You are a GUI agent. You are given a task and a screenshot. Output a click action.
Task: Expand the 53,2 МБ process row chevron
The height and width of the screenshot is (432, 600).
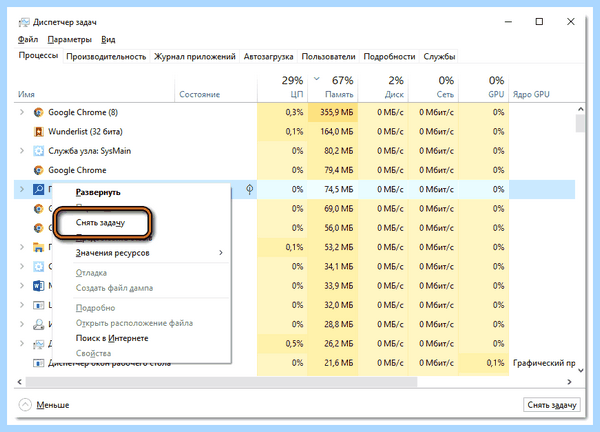point(22,247)
